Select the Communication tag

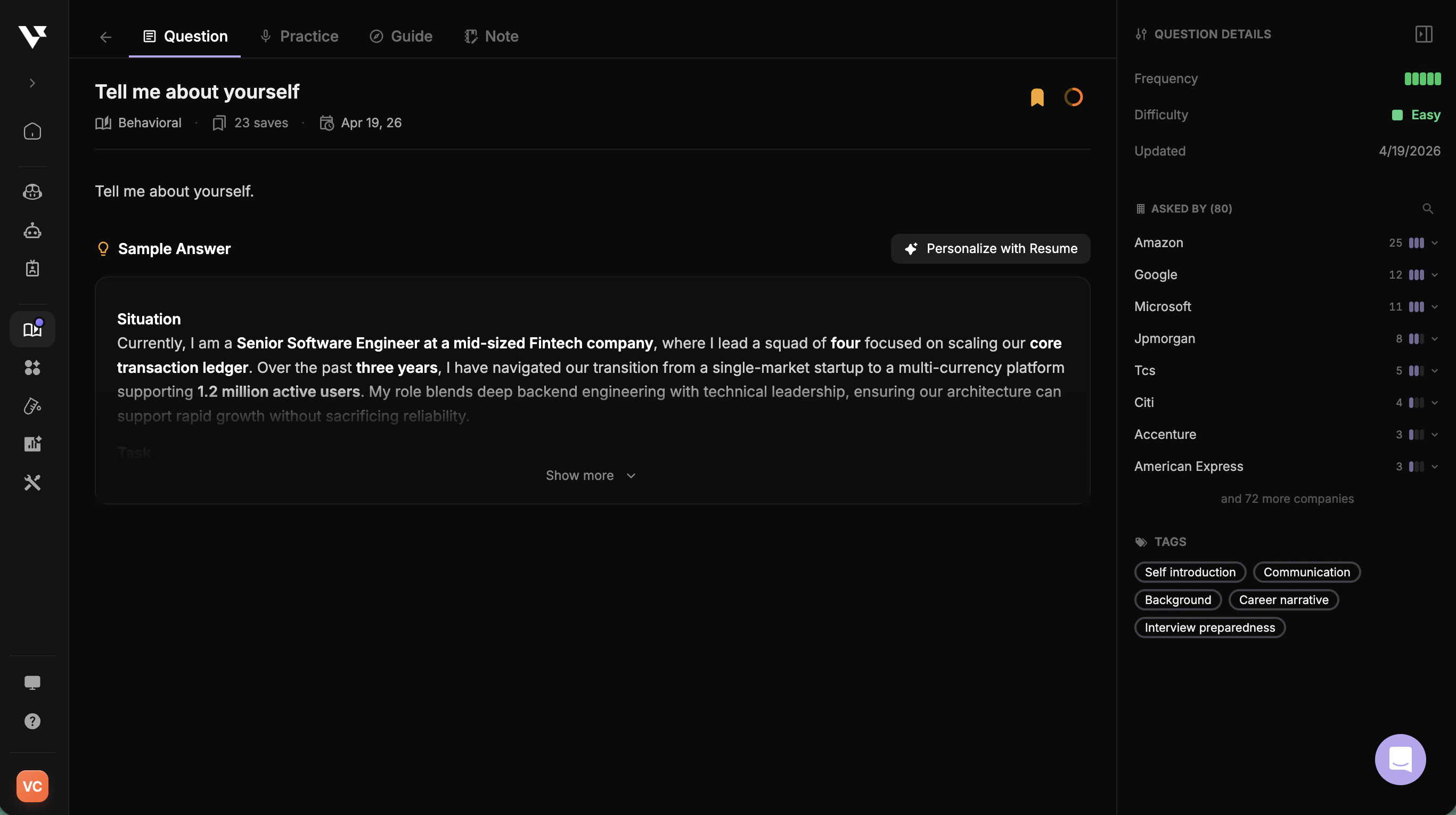tap(1307, 572)
